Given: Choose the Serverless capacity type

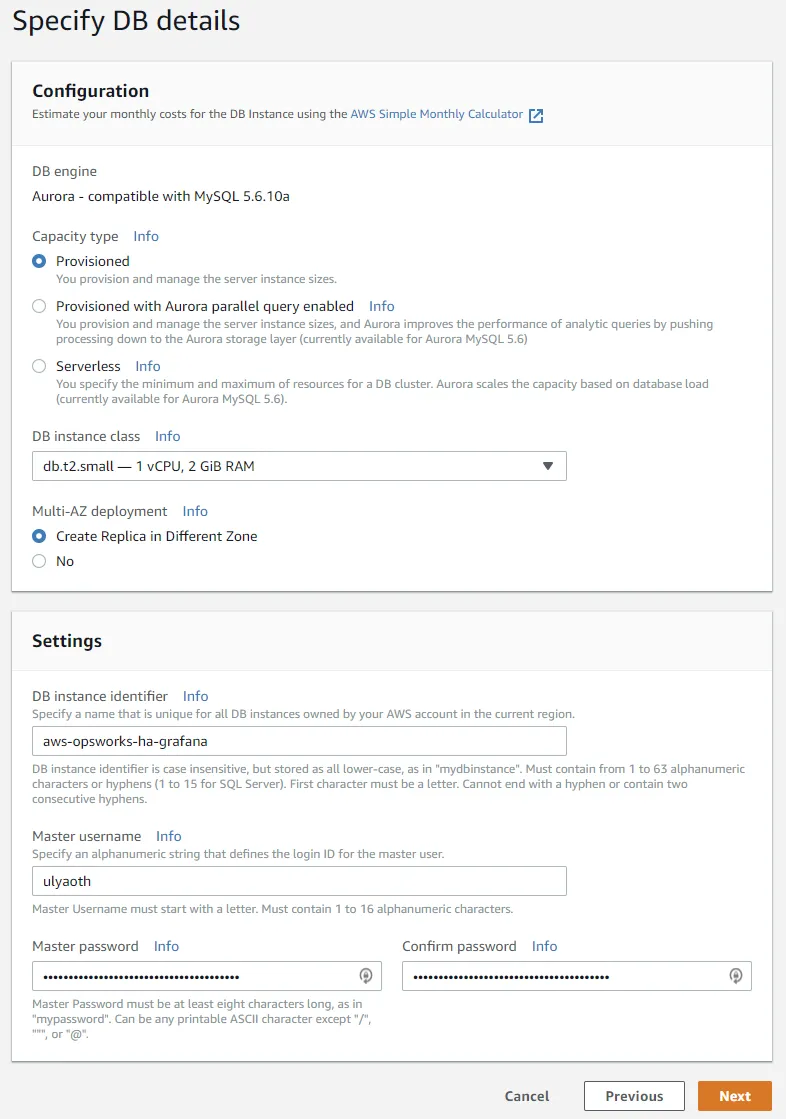Looking at the screenshot, I should (39, 366).
